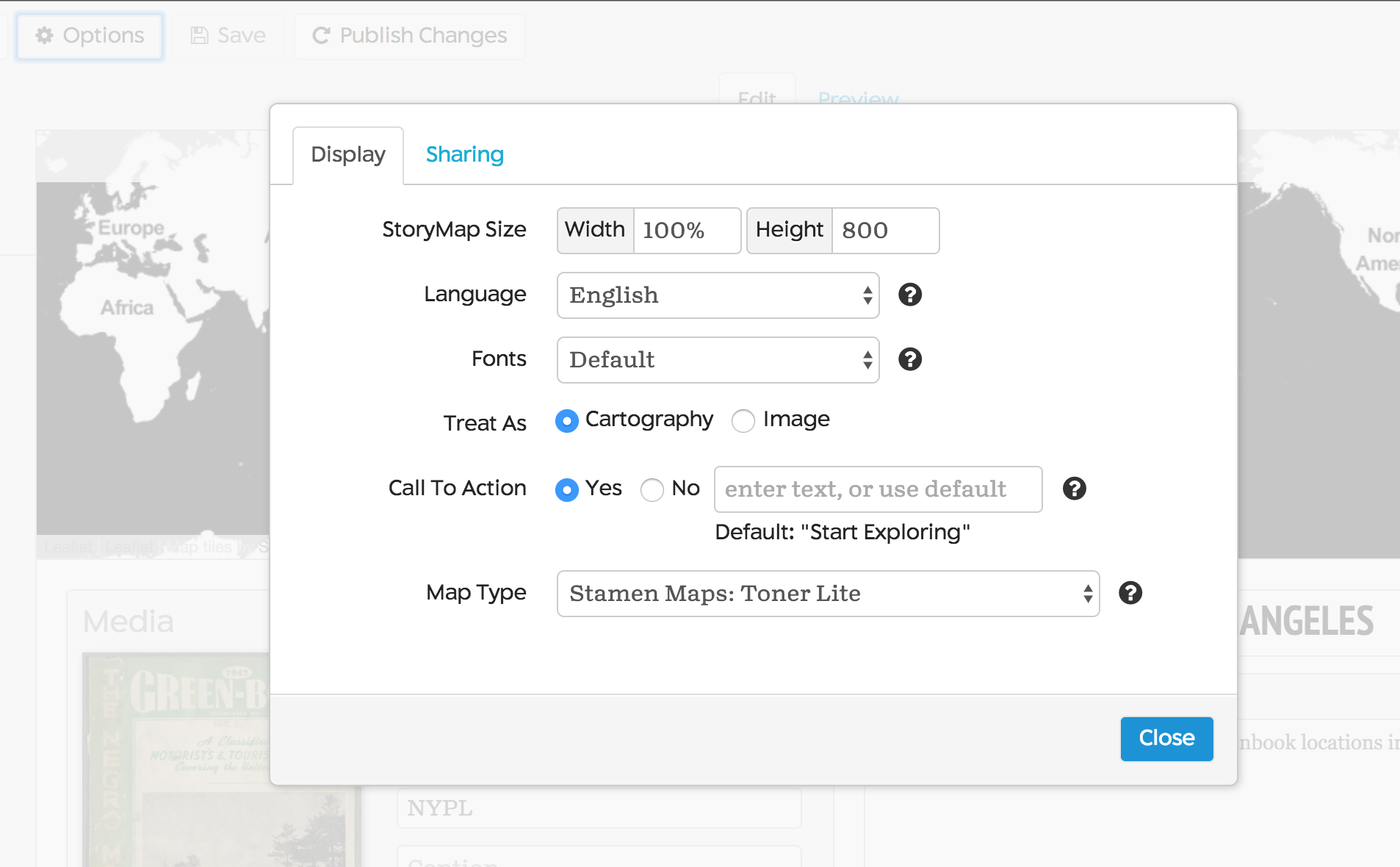Enable Yes for Call To Action
Image resolution: width=1400 pixels, height=867 pixels.
[x=566, y=490]
